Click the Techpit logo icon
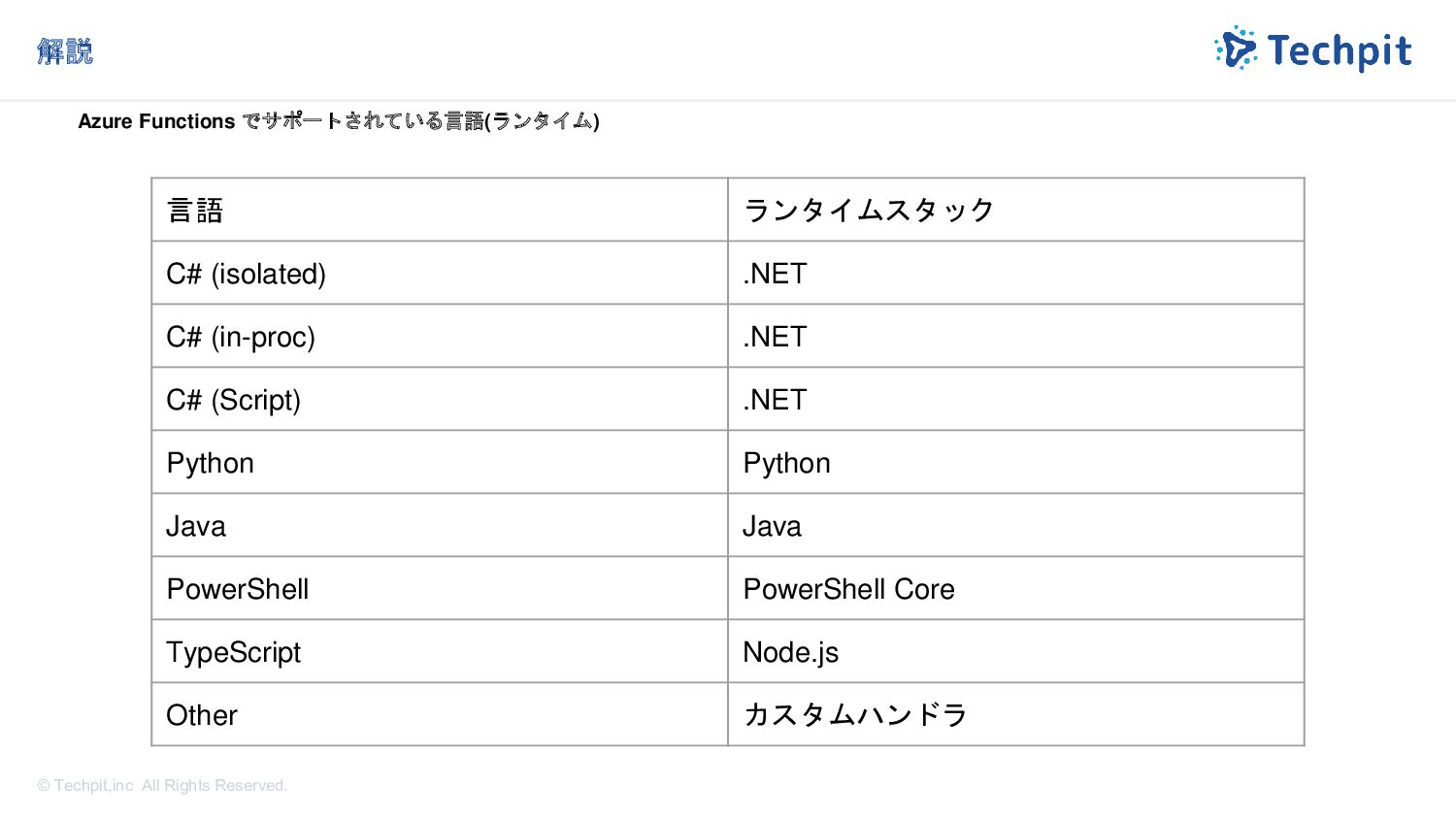1456x819 pixels. 1236,49
